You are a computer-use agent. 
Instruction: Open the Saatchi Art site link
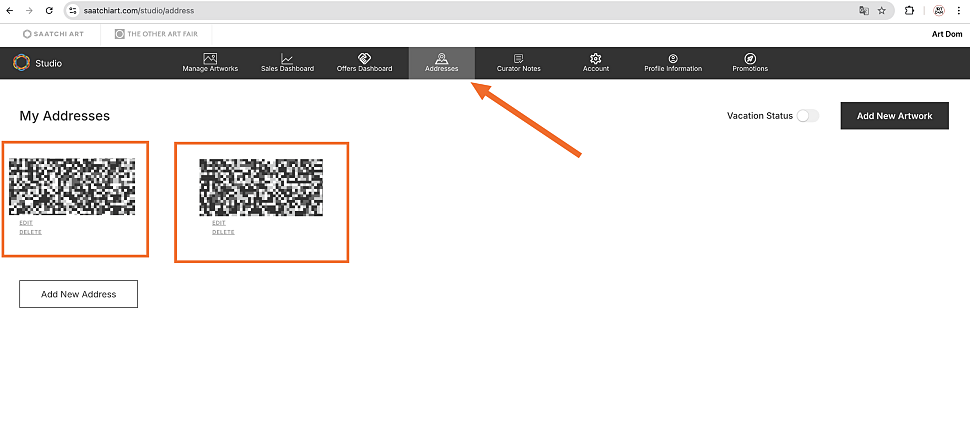53,34
